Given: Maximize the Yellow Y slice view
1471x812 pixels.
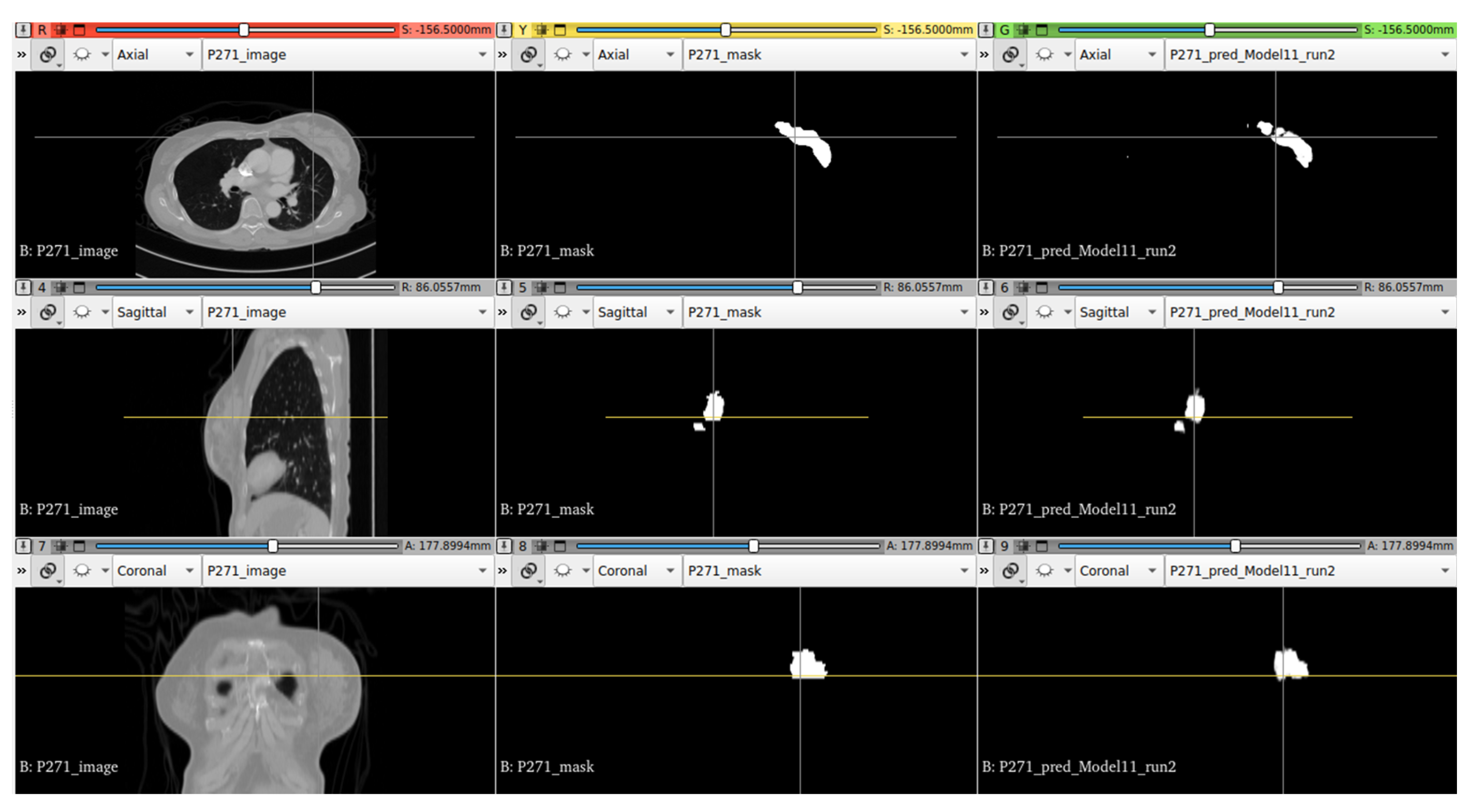Looking at the screenshot, I should click(560, 30).
